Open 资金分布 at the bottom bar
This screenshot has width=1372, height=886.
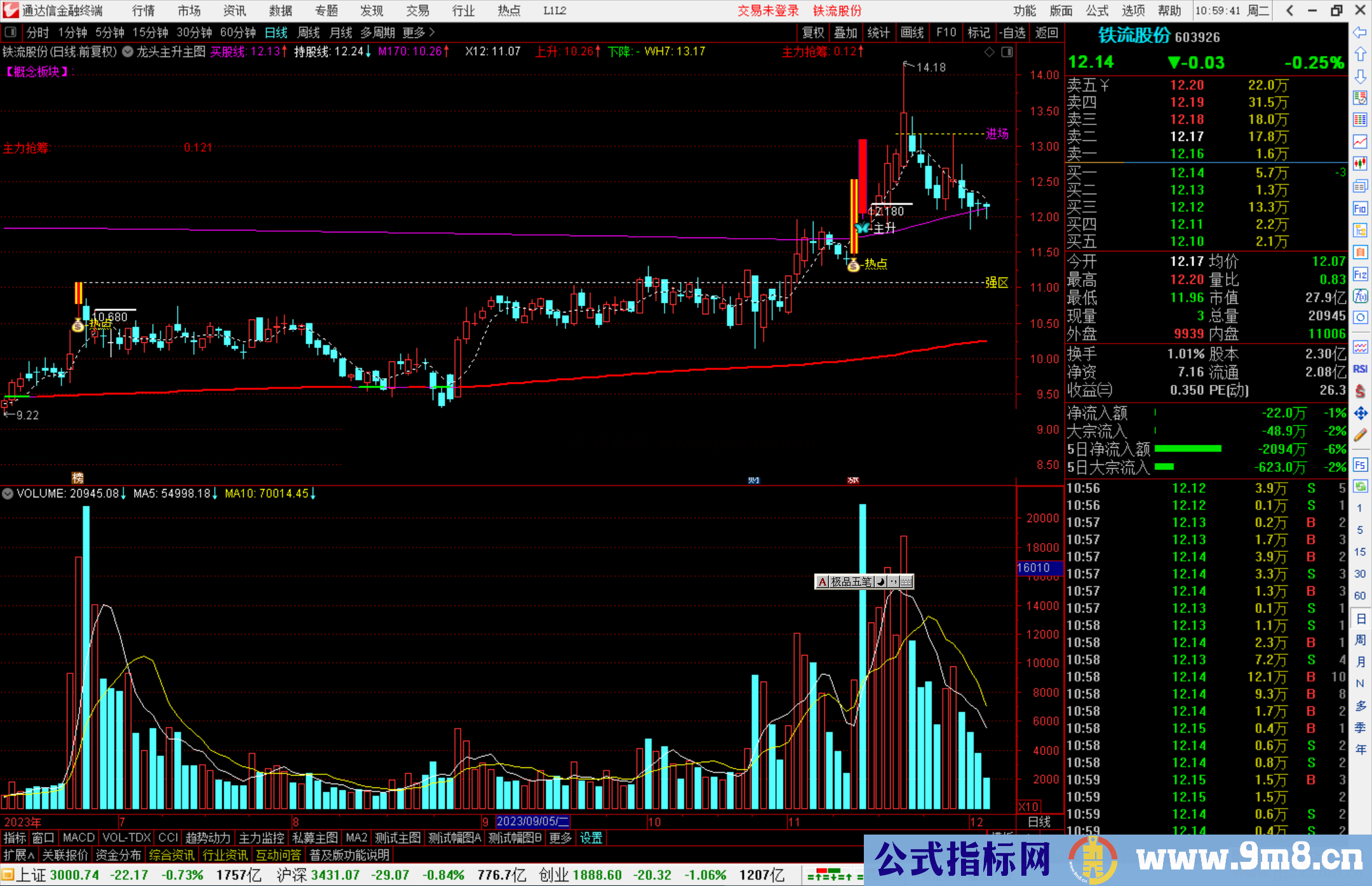pyautogui.click(x=118, y=855)
